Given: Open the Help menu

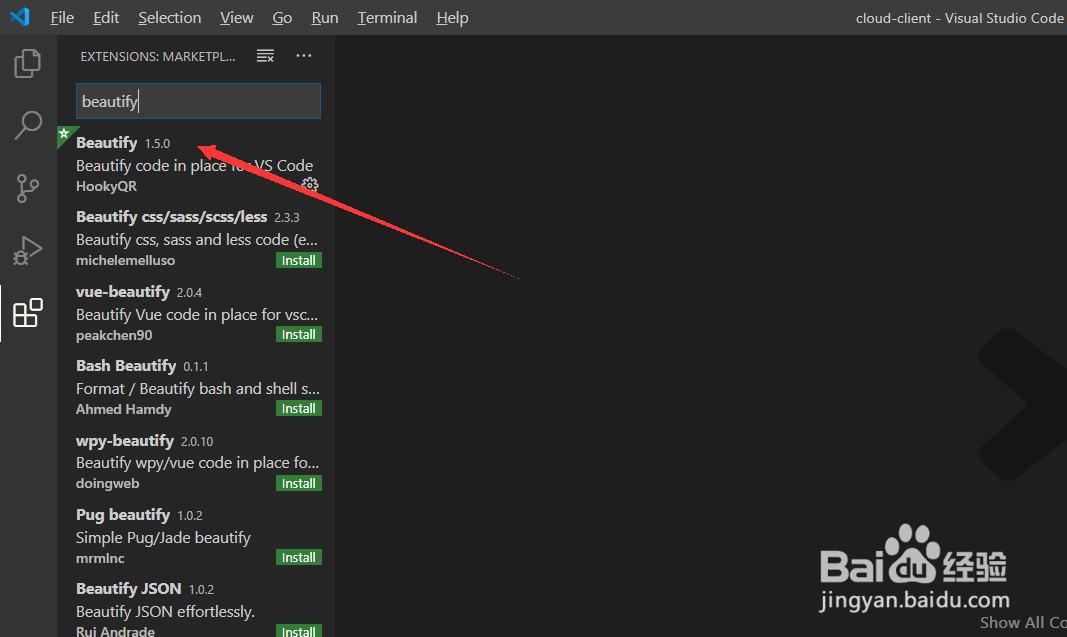Looking at the screenshot, I should click(x=452, y=18).
